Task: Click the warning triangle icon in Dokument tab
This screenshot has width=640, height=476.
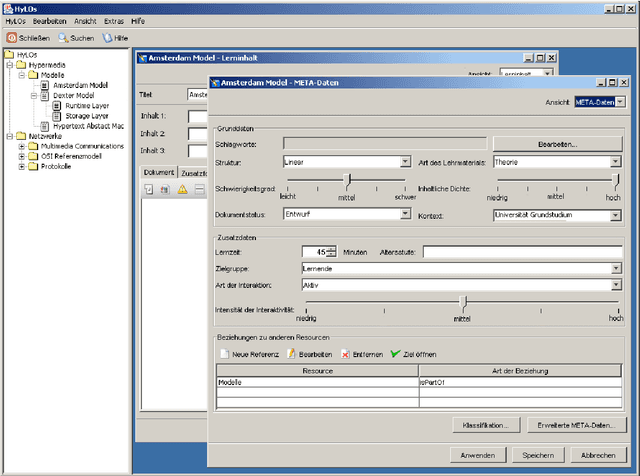Action: pos(183,190)
